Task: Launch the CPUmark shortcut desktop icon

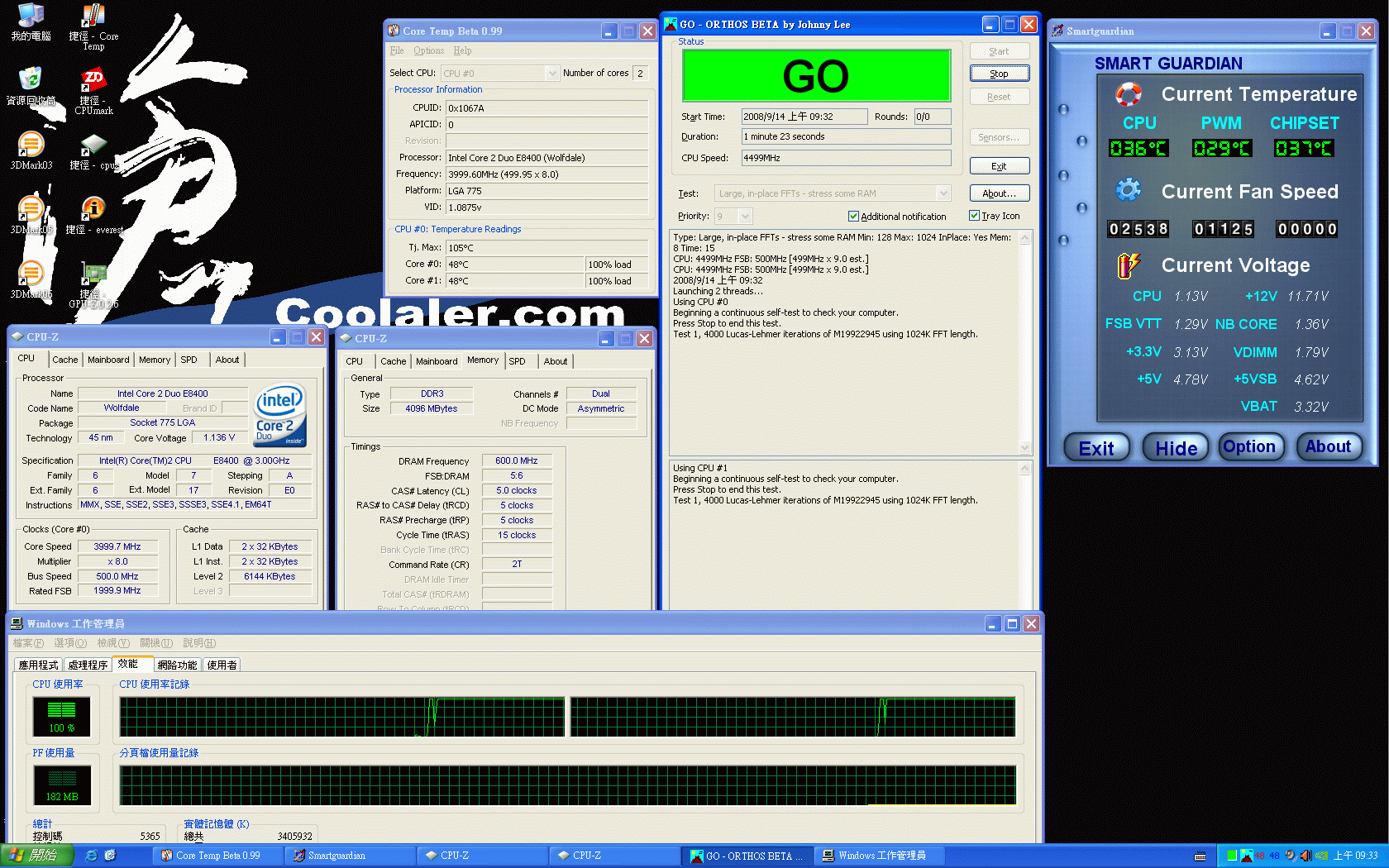Action: click(93, 89)
